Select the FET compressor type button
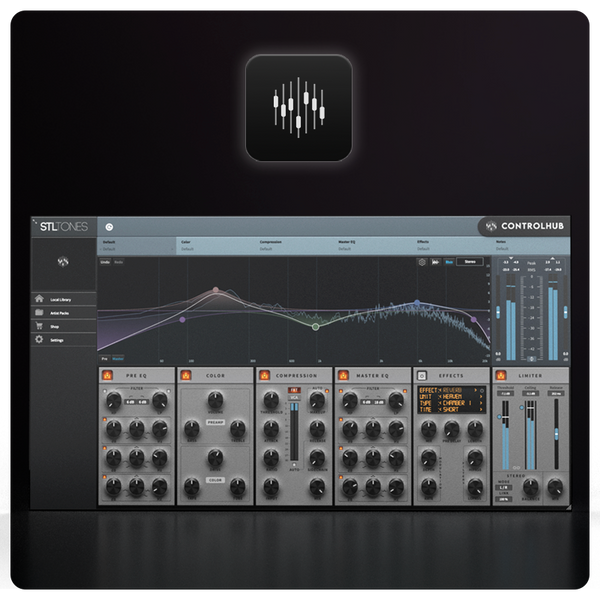Viewport: 600px width, 600px height. pyautogui.click(x=294, y=390)
